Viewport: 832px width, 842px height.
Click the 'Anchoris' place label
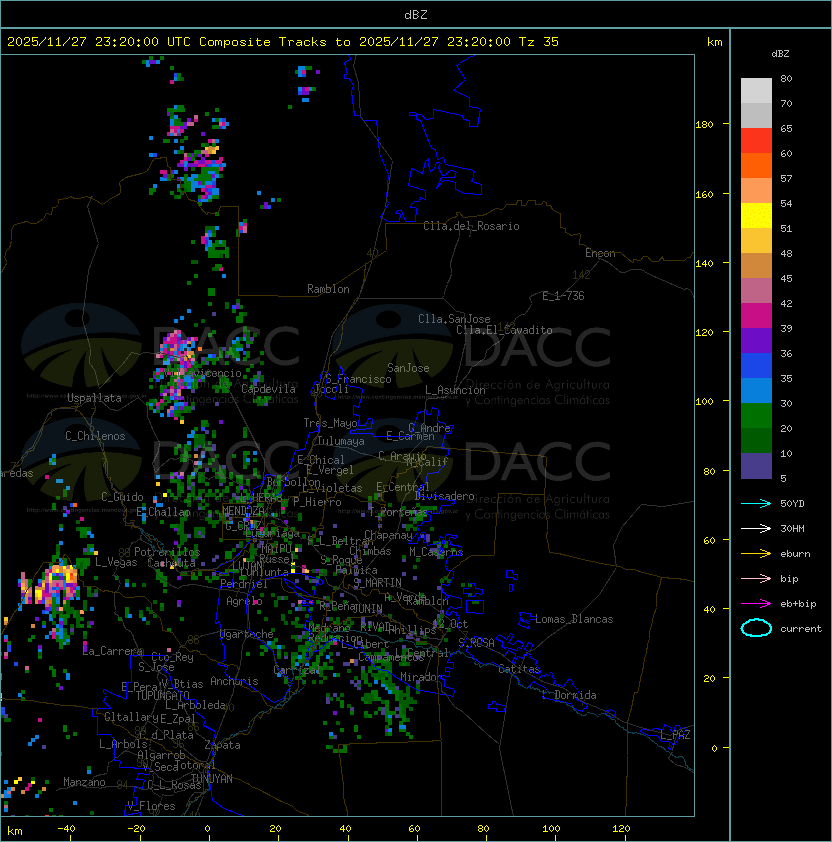tap(234, 681)
